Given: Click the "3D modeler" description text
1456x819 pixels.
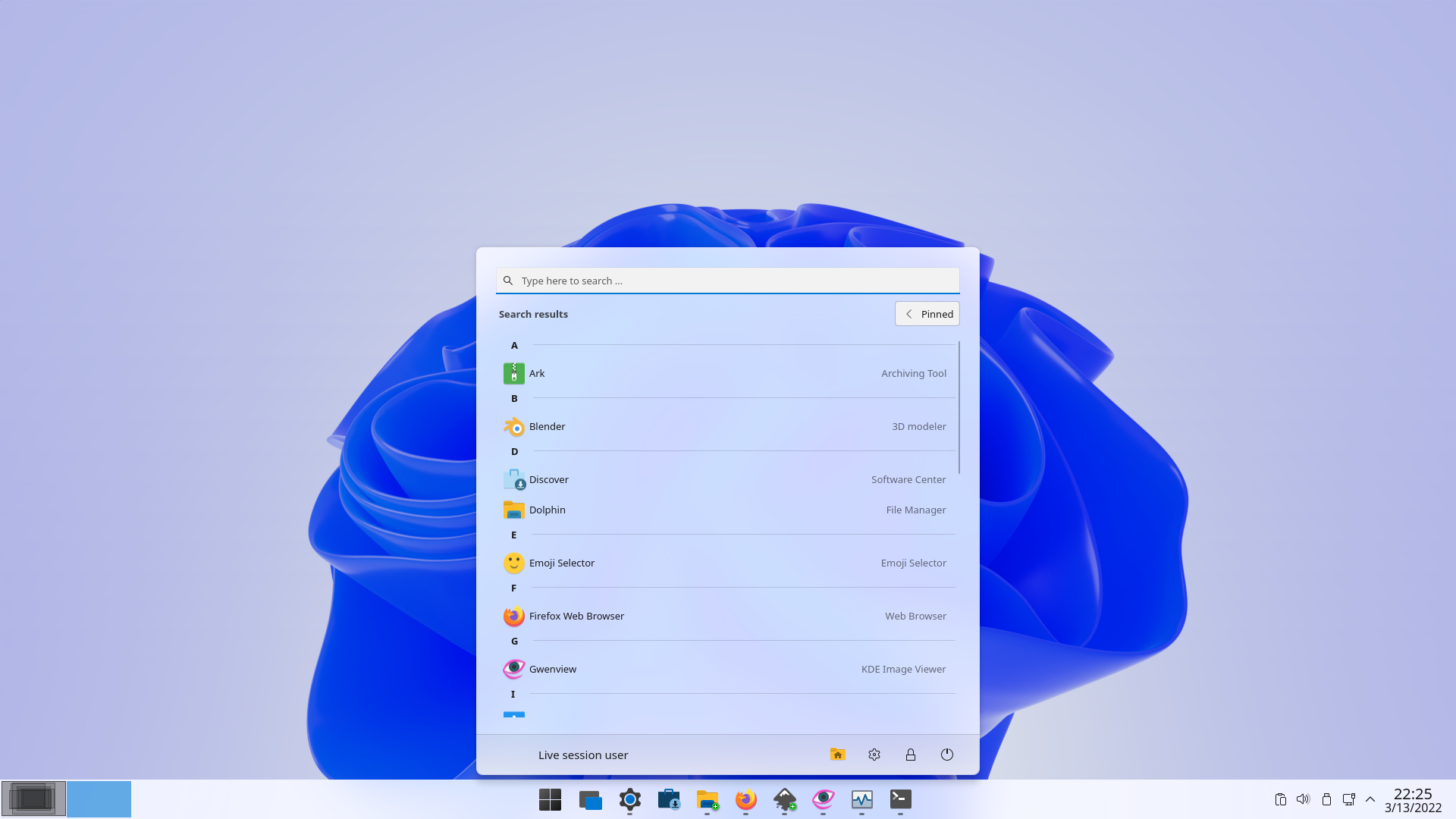Looking at the screenshot, I should coord(919,426).
